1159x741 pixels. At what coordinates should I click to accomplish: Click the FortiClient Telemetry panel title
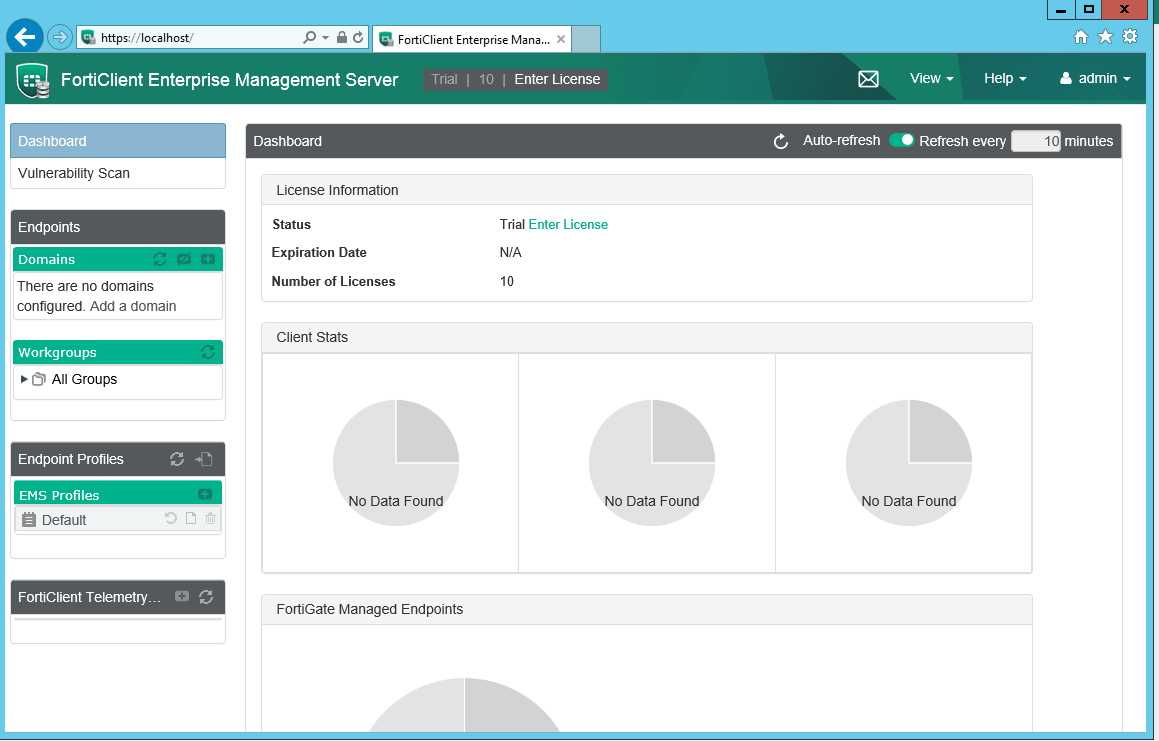click(x=89, y=597)
